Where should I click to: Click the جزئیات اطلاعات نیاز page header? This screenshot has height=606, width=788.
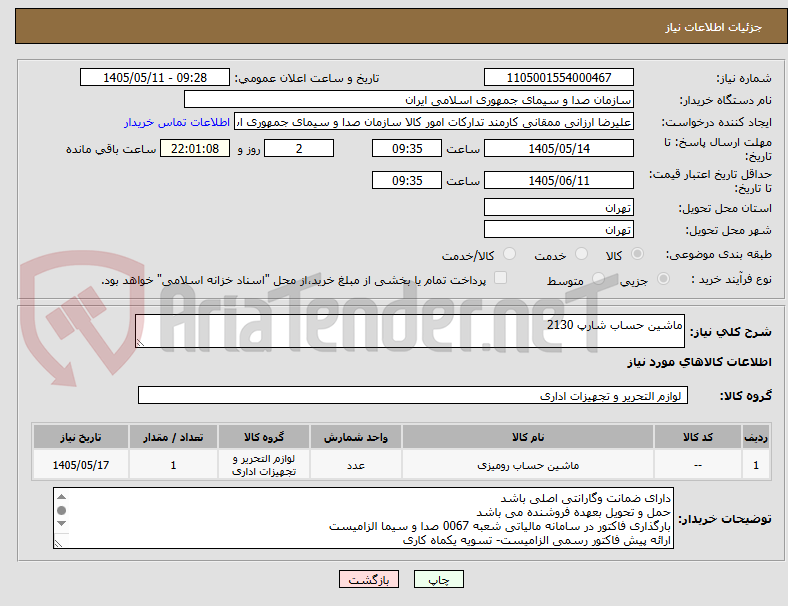pyautogui.click(x=713, y=27)
